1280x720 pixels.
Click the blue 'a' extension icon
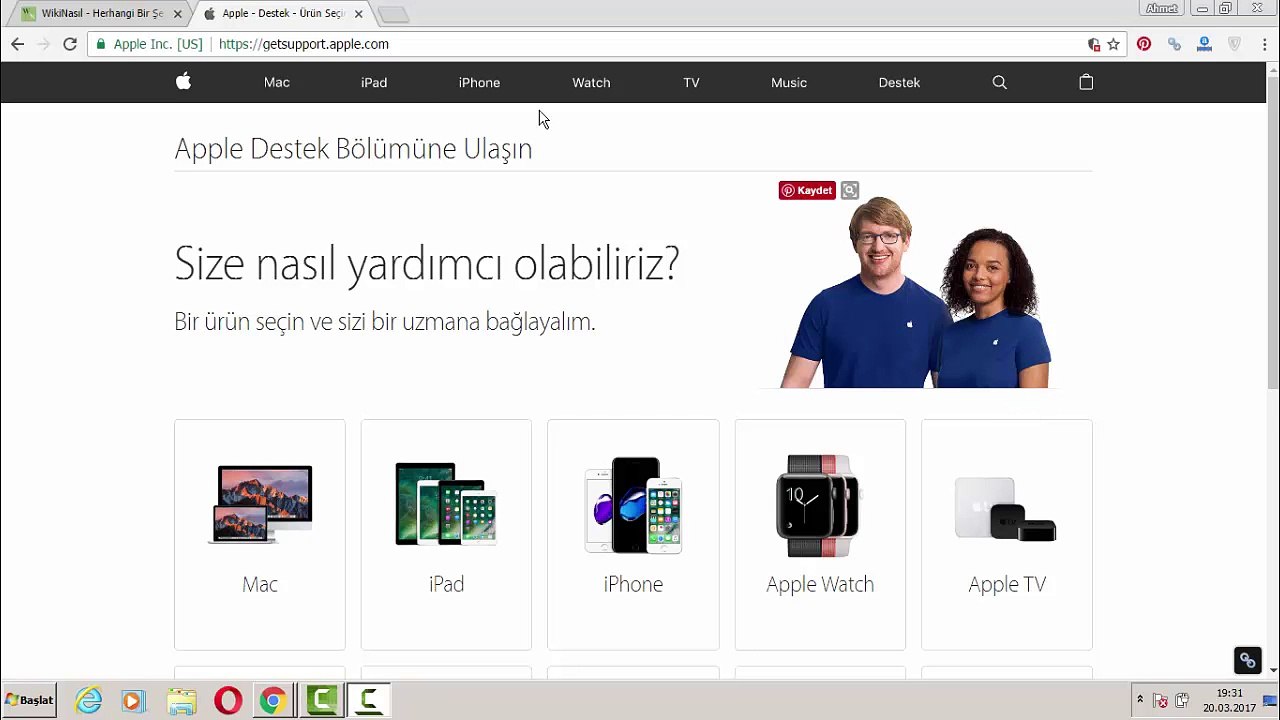(x=1204, y=44)
